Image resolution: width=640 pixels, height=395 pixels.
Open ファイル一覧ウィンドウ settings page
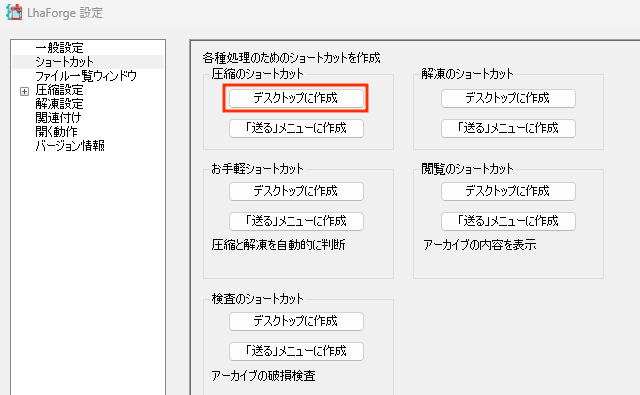pyautogui.click(x=86, y=76)
